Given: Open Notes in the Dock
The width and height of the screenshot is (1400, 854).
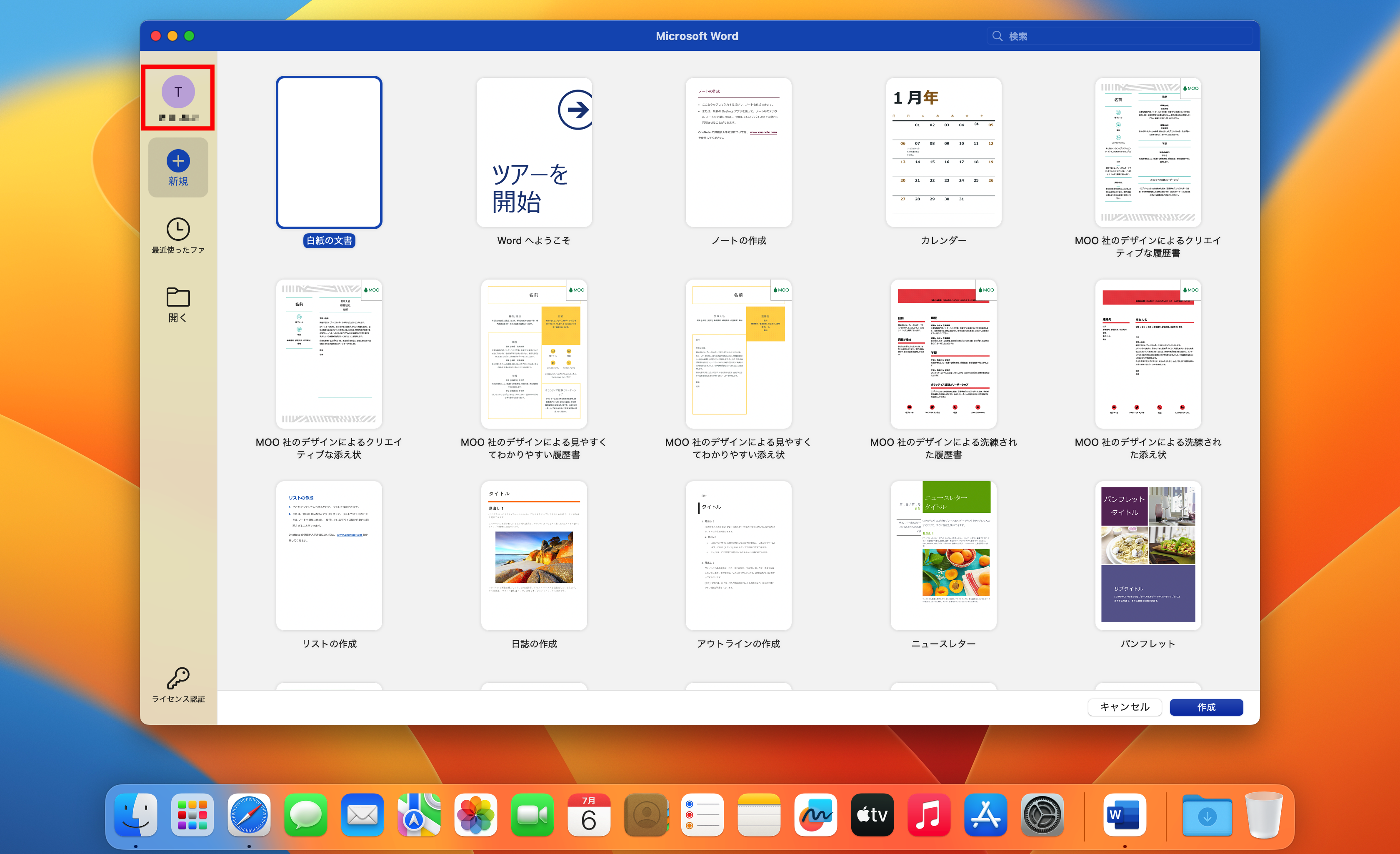Looking at the screenshot, I should coord(759,815).
